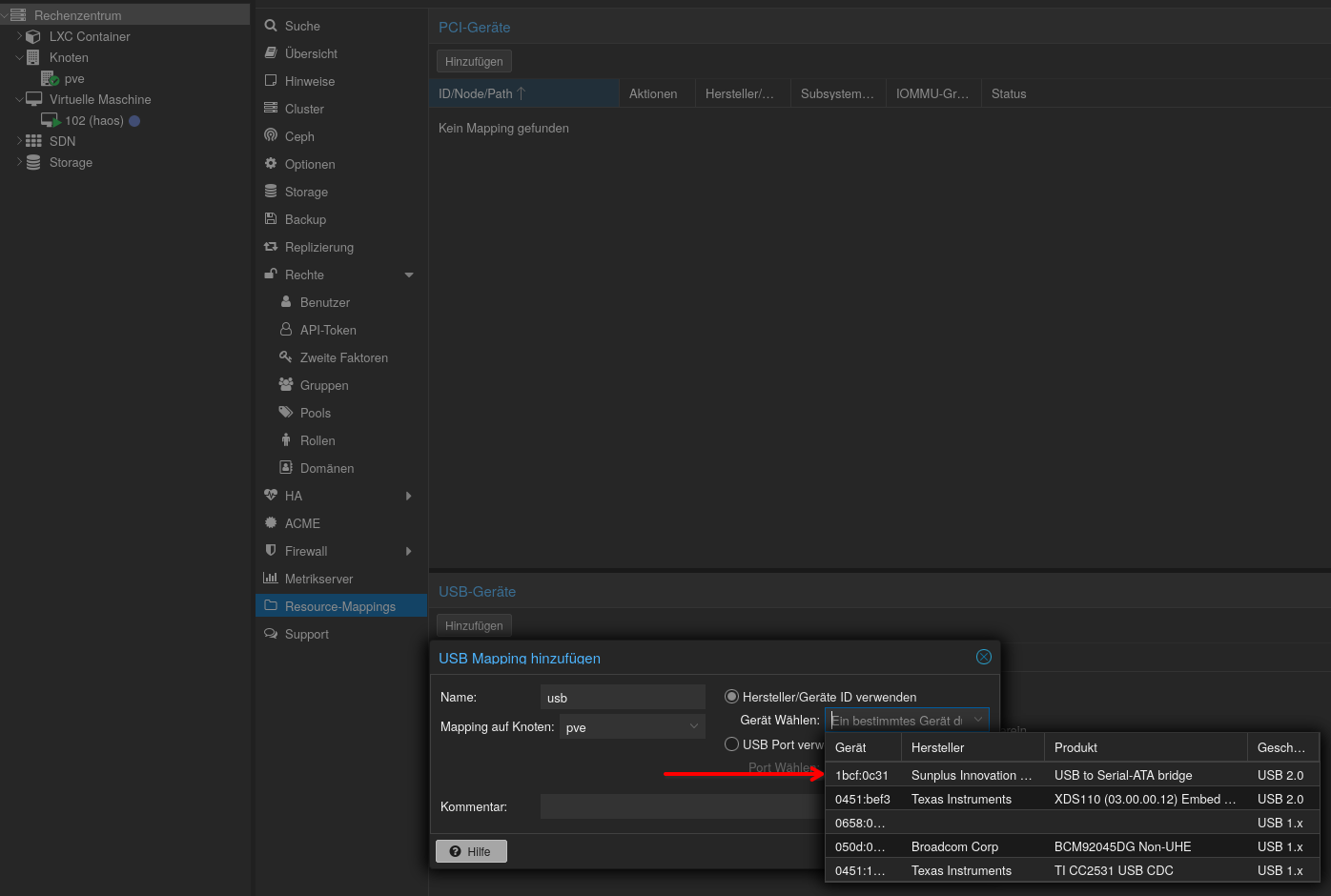Click the Cluster server icon
Viewport: 1331px width, 896px height.
[271, 109]
